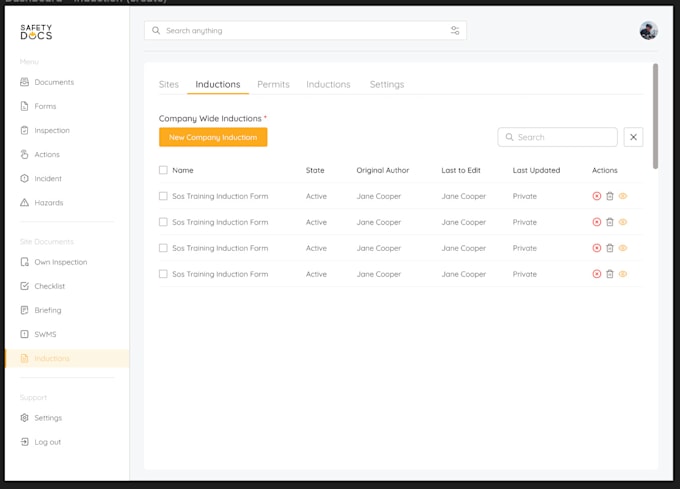Open filter options in the top search bar
This screenshot has height=489, width=680.
click(455, 30)
